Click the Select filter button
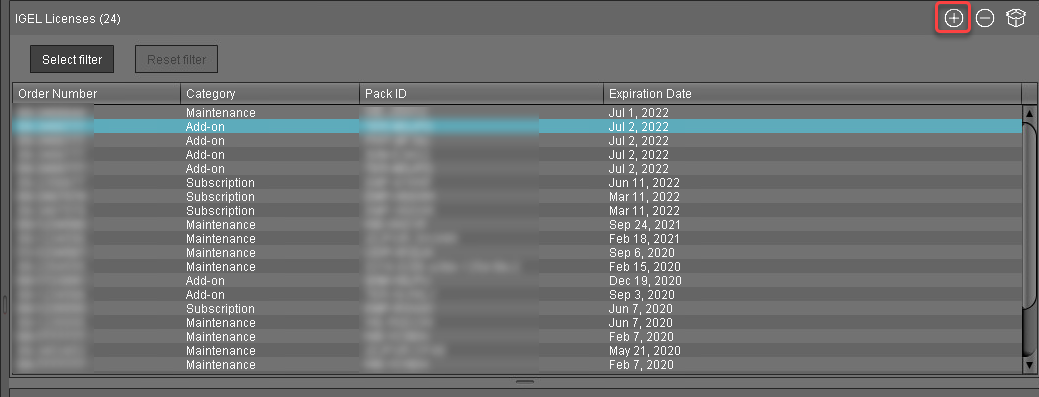This screenshot has width=1039, height=397. click(72, 60)
